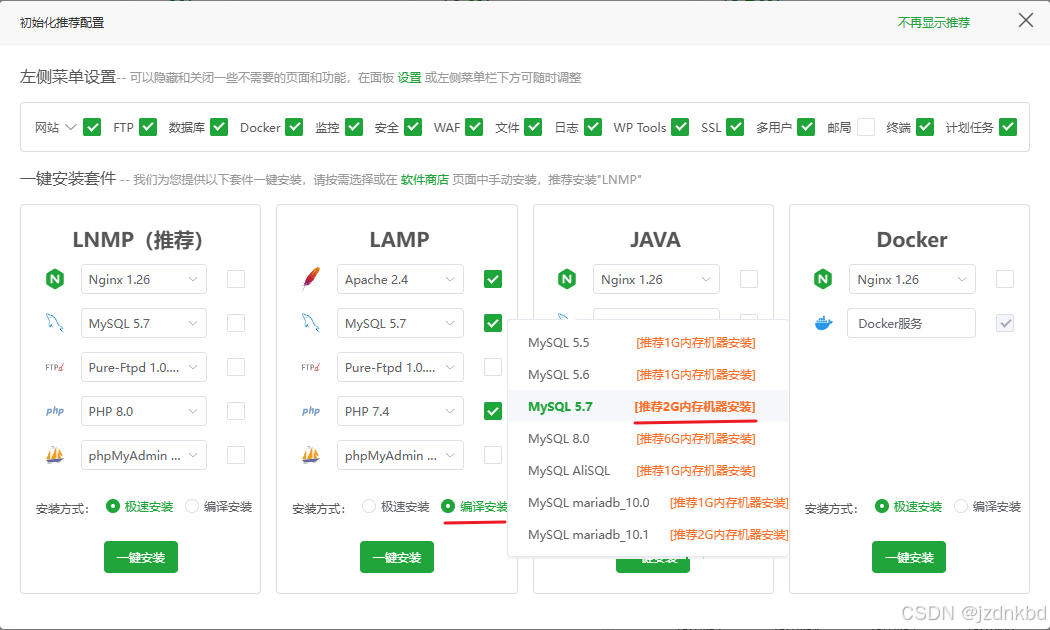The image size is (1050, 630).
Task: Uncheck the 终端 menu checkbox
Action: pos(925,127)
